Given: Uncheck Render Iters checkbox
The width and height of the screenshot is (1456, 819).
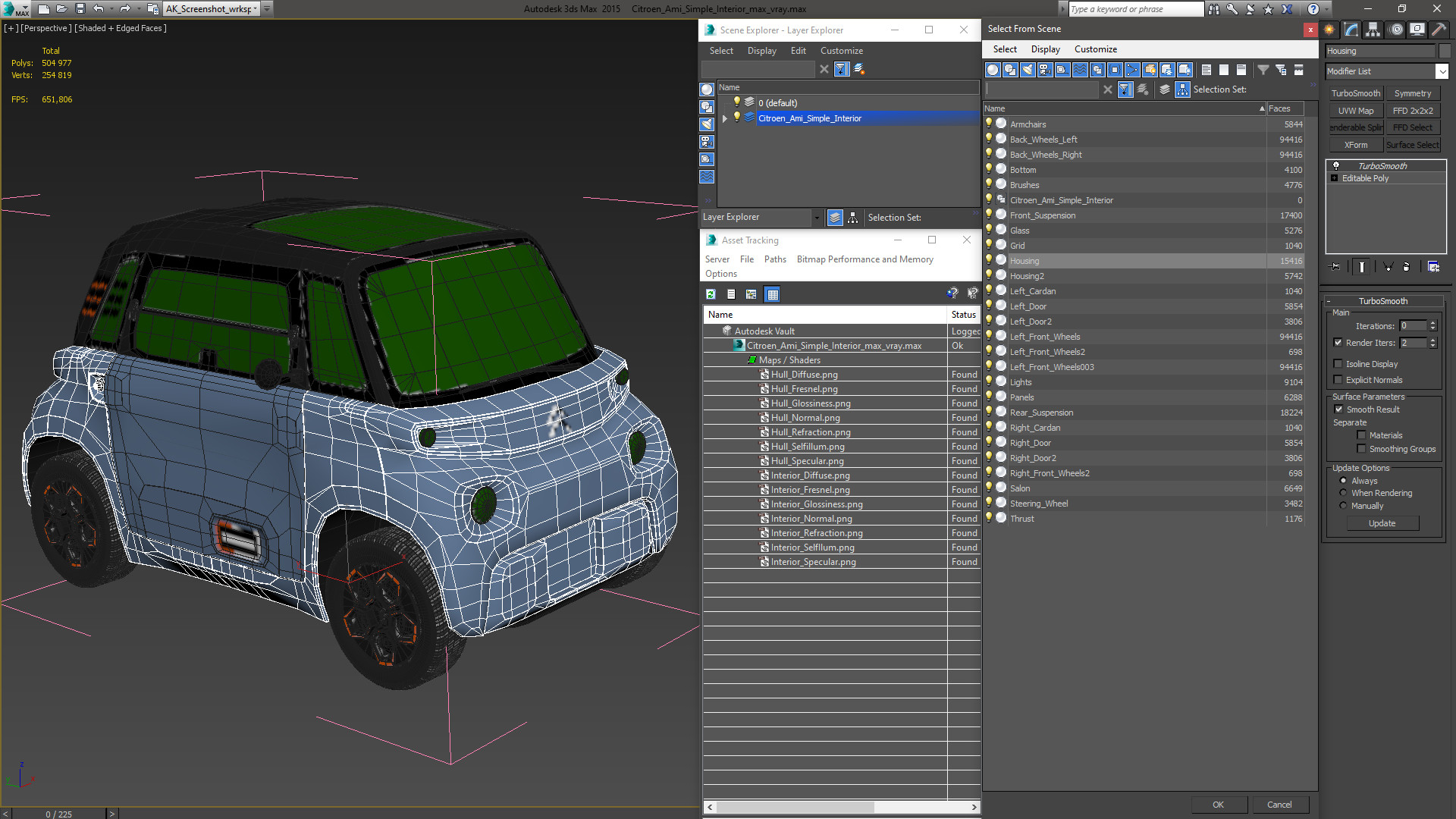Looking at the screenshot, I should (1338, 343).
